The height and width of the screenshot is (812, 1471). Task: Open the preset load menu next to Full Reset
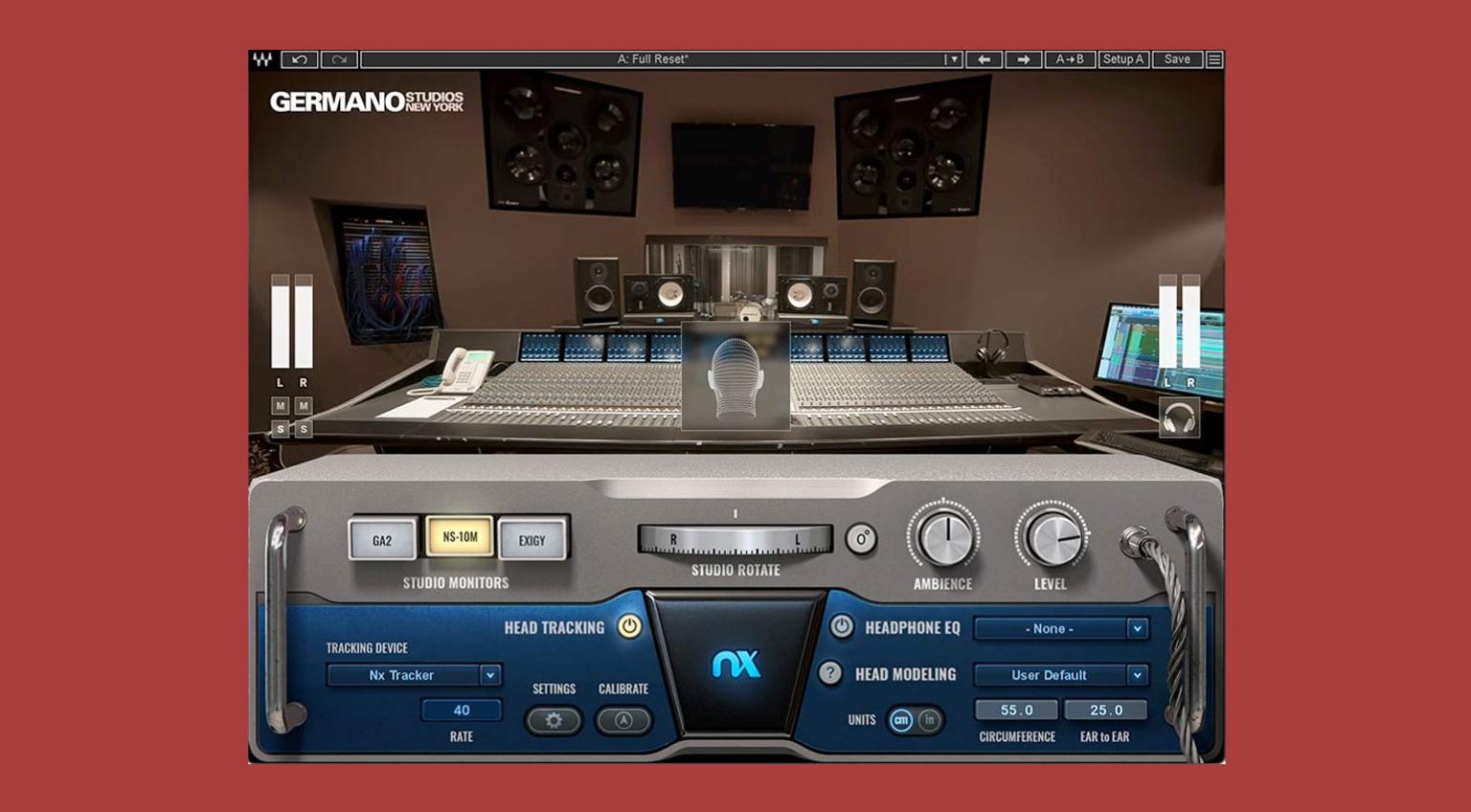coord(953,59)
